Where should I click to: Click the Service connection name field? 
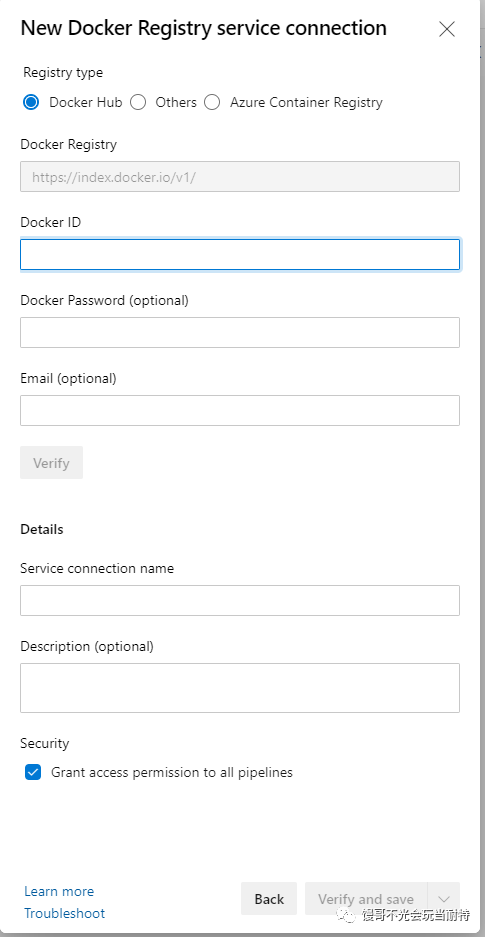[240, 601]
